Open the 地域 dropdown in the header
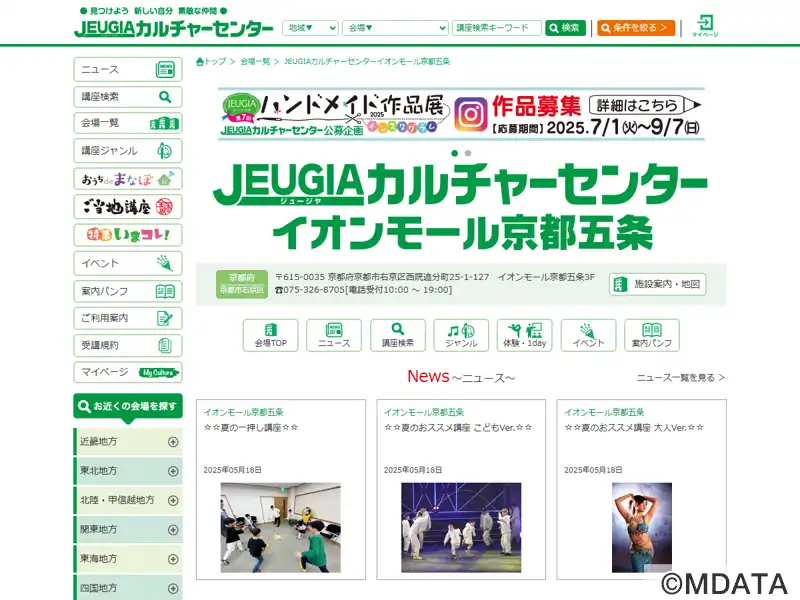 pos(310,28)
